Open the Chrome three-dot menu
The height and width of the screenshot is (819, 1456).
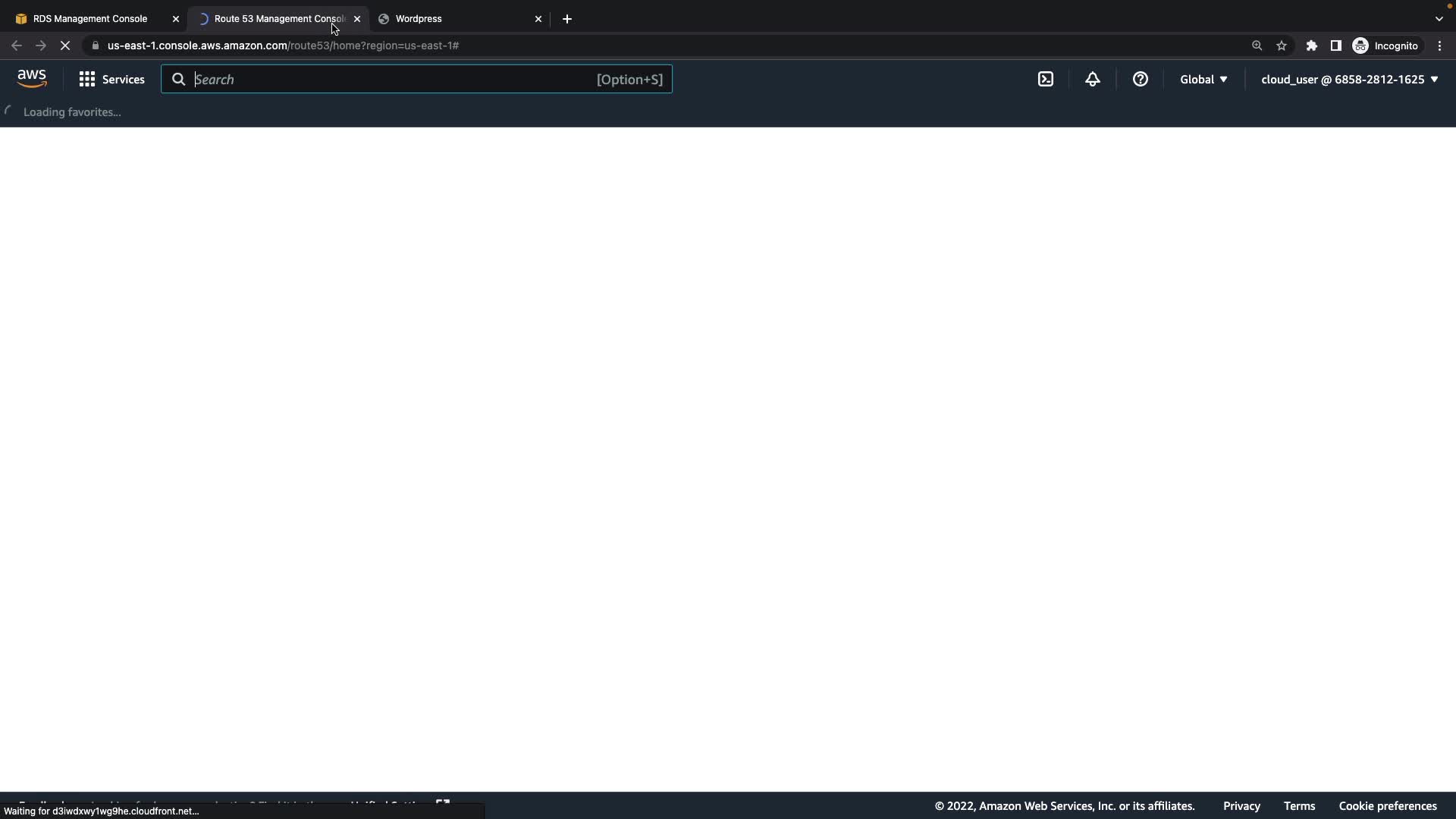tap(1439, 45)
